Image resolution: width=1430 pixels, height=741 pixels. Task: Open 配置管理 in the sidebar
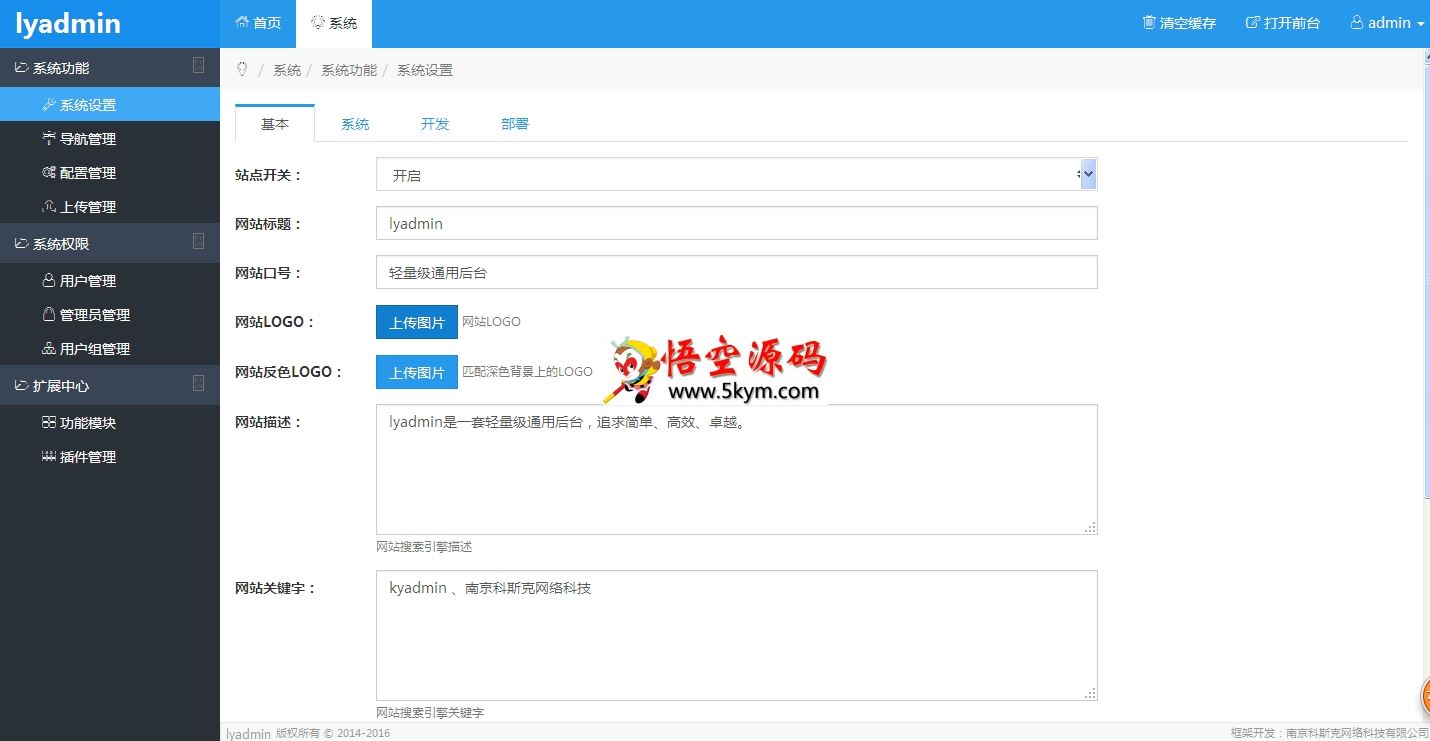(x=110, y=173)
